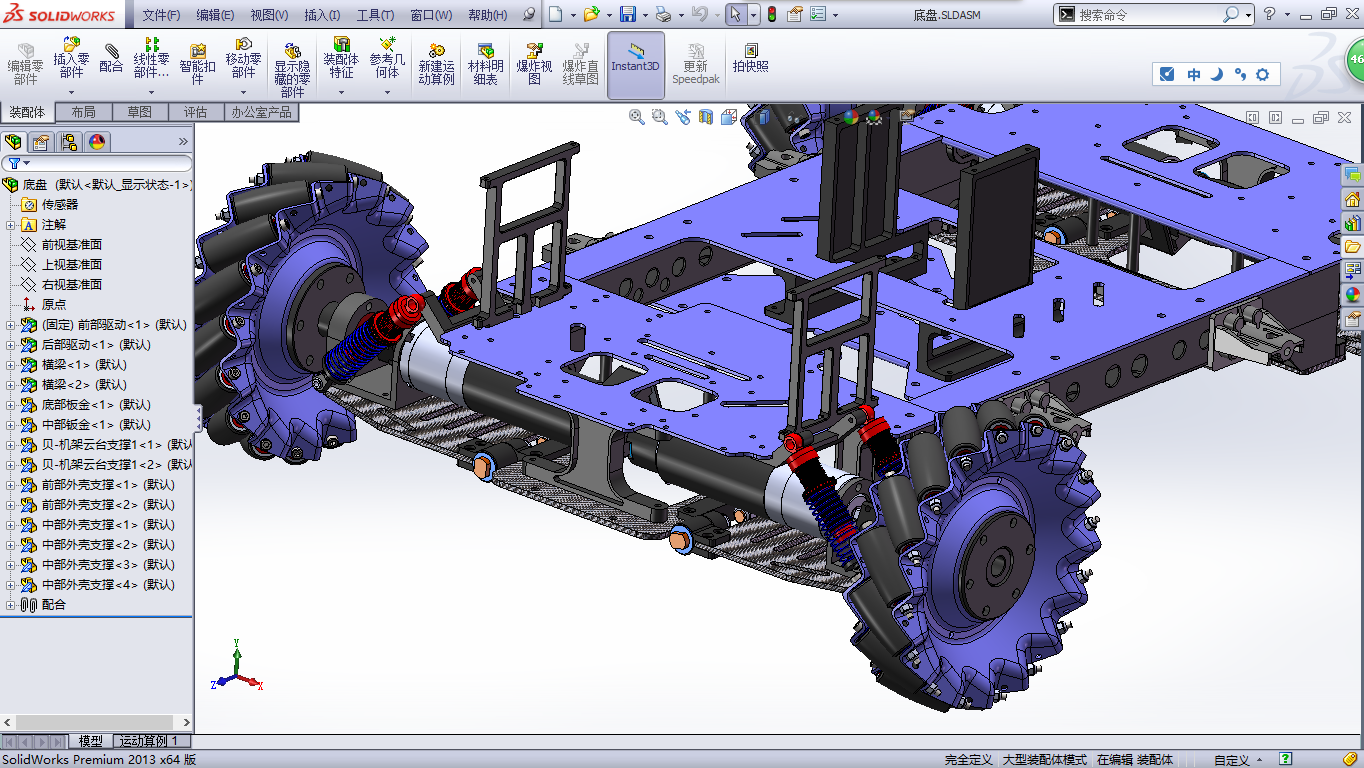Viewport: 1364px width, 768px height.
Task: Click Previous View icon in viewport toolbar
Action: pos(683,117)
